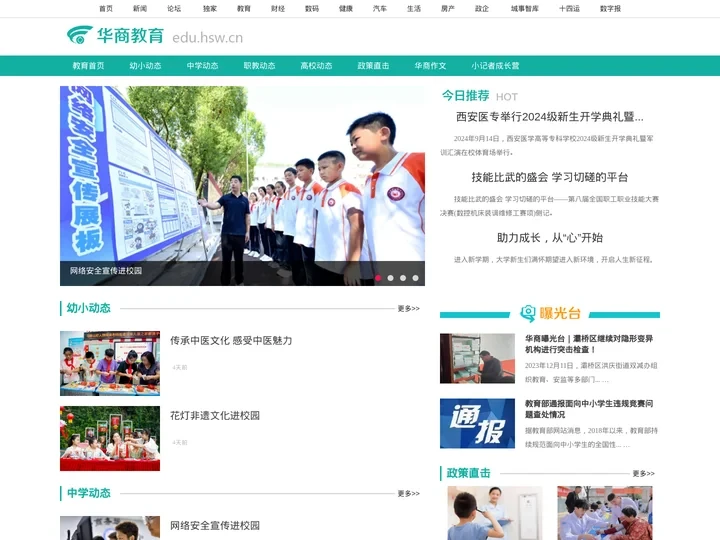Select the fourth carousel dot

[415, 278]
